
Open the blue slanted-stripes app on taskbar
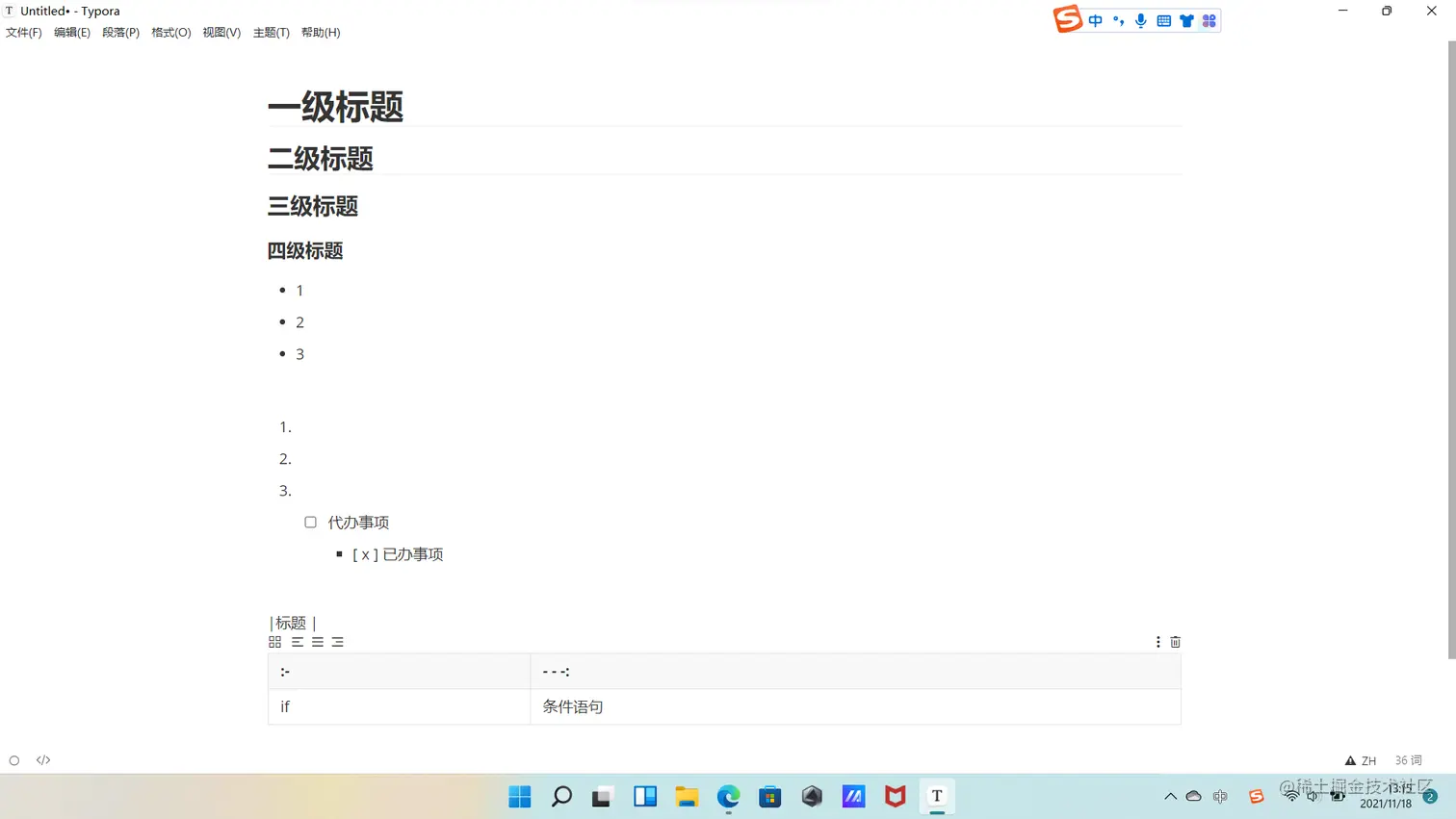[x=853, y=796]
